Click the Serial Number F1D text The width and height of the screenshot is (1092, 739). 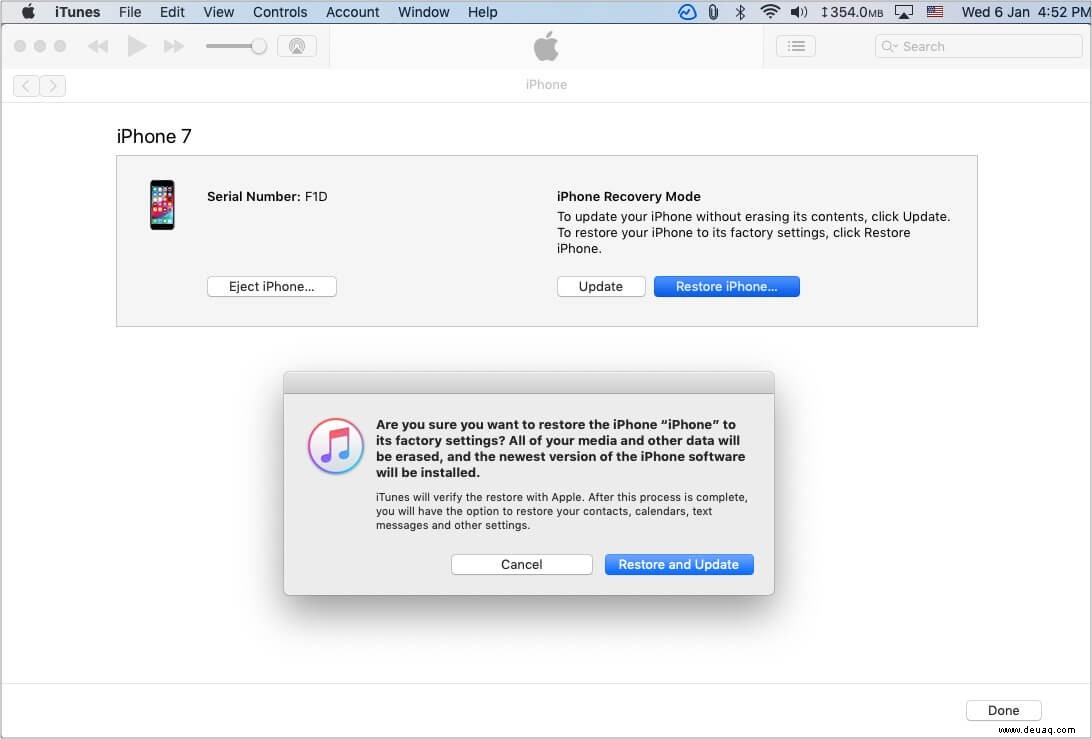coord(267,196)
